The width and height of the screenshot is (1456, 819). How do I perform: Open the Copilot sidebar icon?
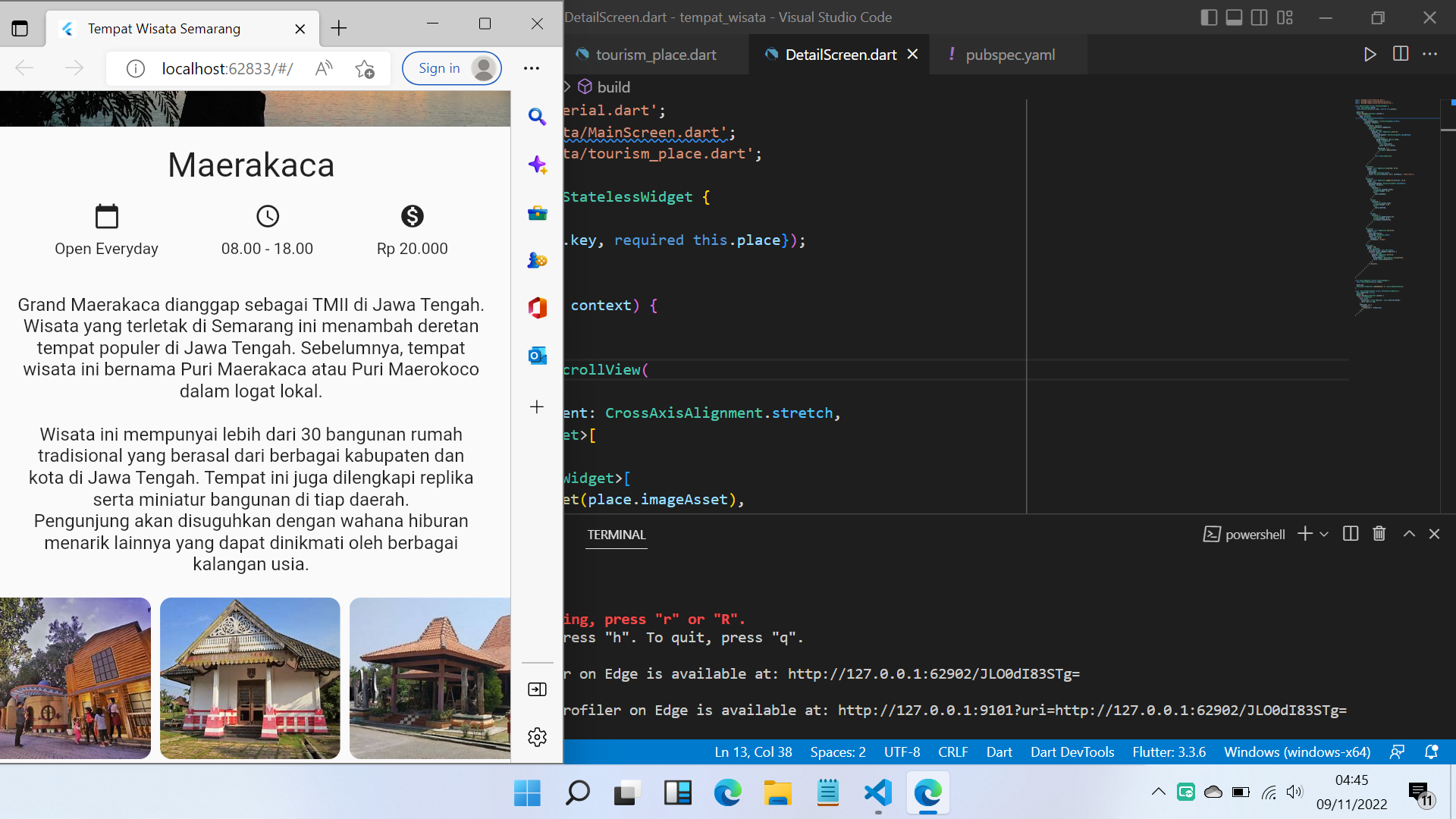click(538, 165)
